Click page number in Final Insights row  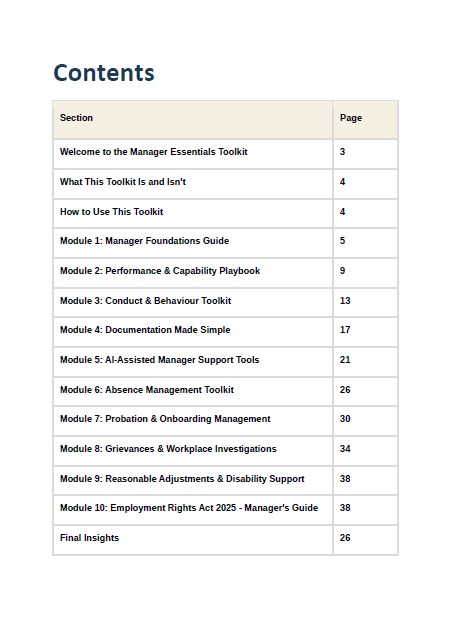click(345, 538)
